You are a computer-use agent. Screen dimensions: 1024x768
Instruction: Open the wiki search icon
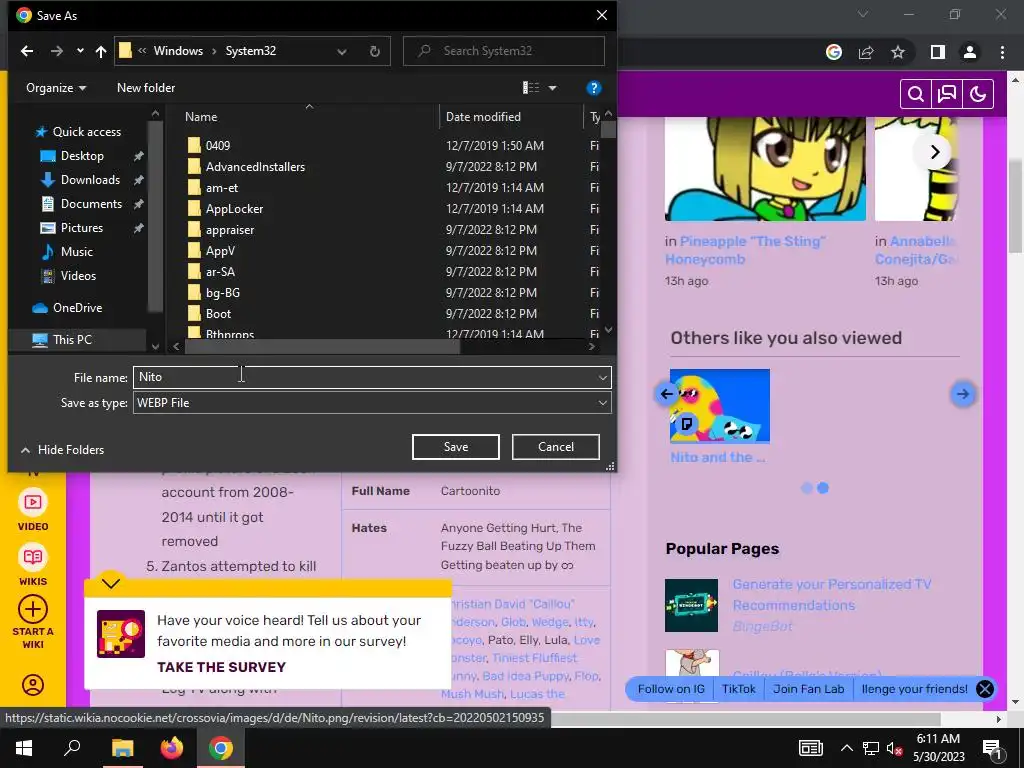pyautogui.click(x=916, y=95)
